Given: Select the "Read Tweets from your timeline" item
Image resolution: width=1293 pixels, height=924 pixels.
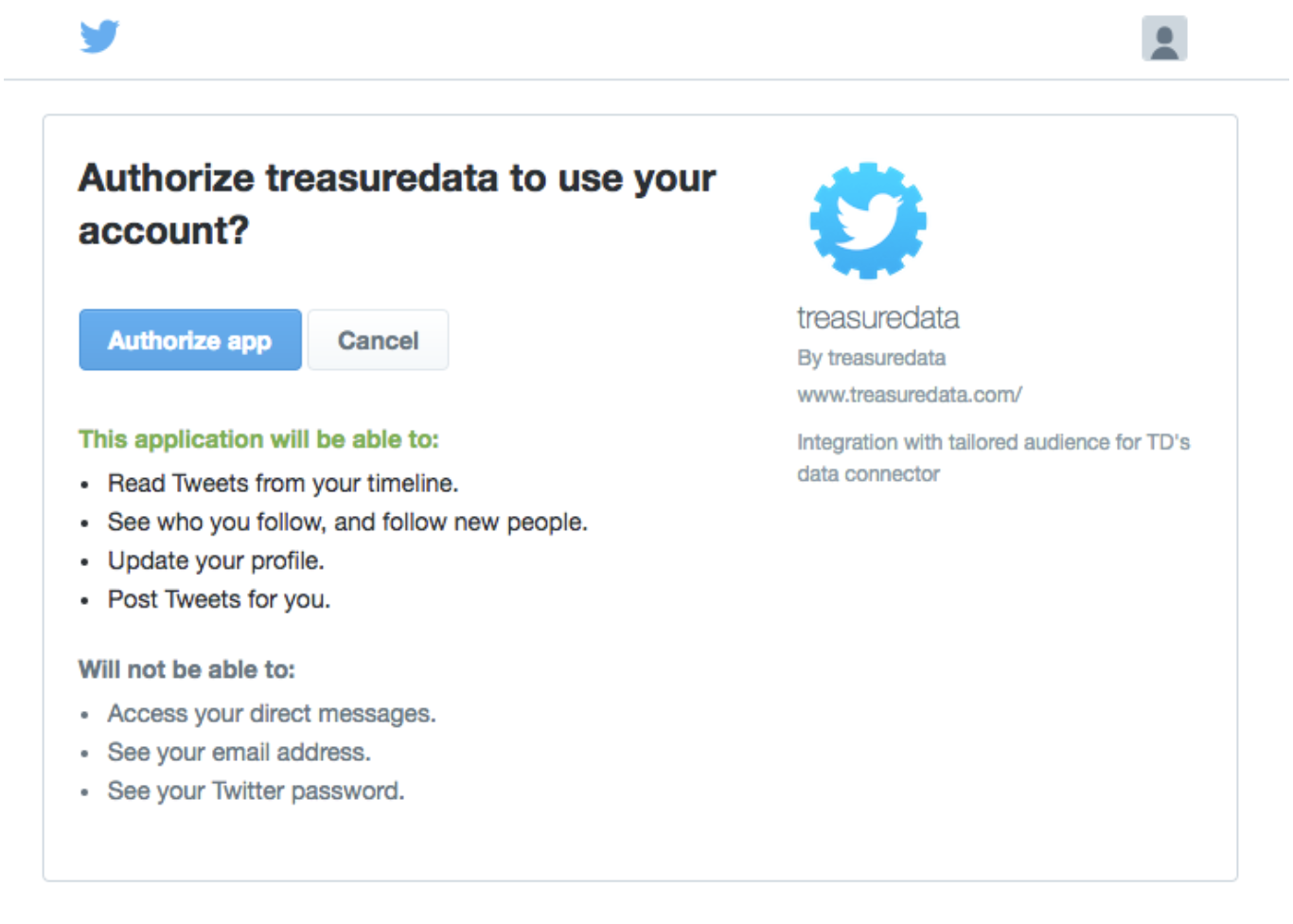Looking at the screenshot, I should click(x=282, y=484).
